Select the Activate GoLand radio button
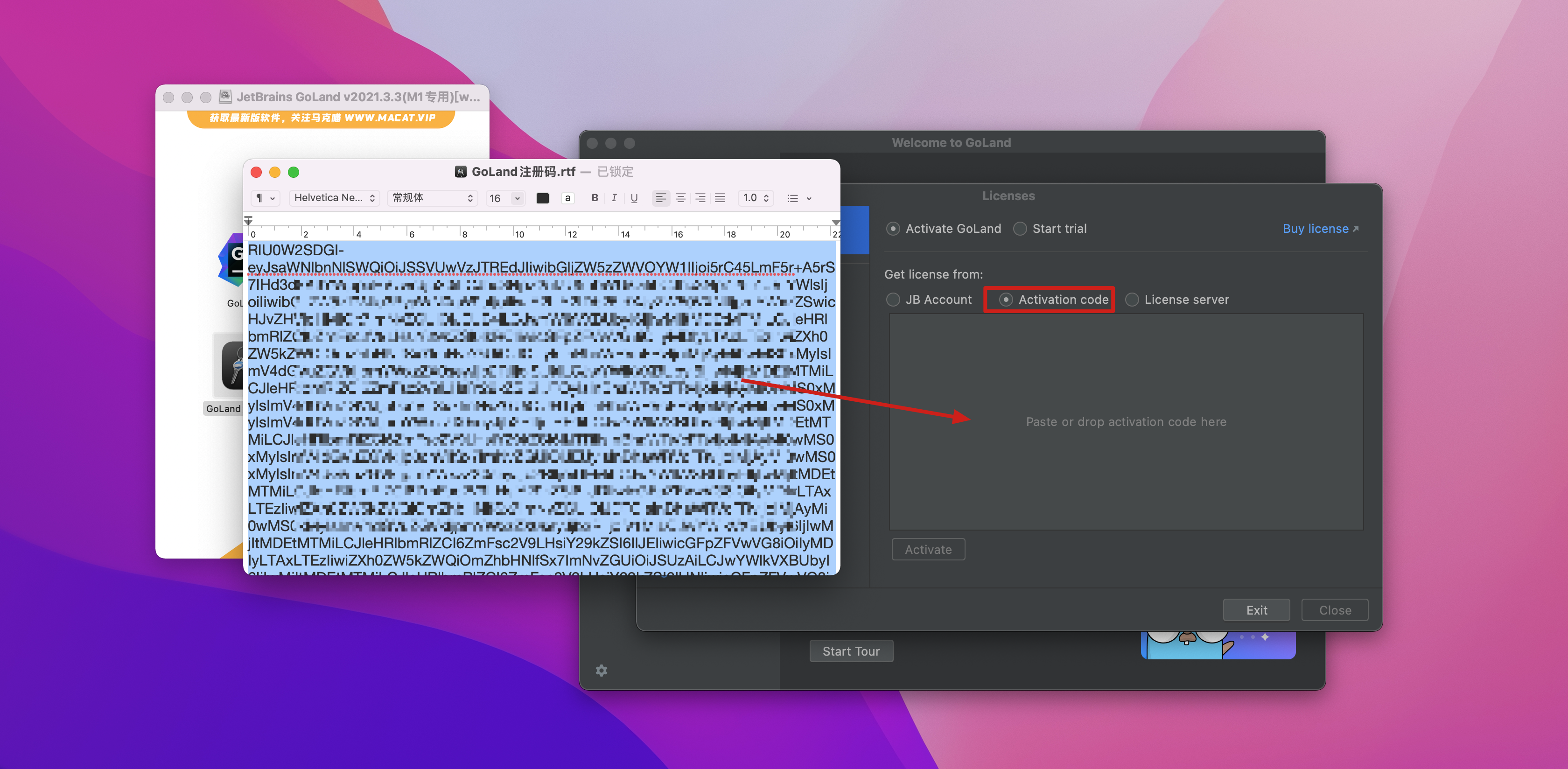The height and width of the screenshot is (769, 1568). (x=893, y=229)
